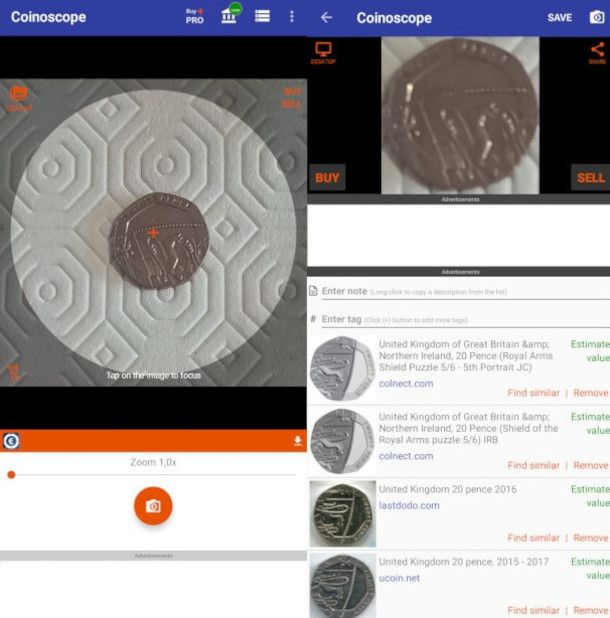Estimate value for 2015 - 2017 result
The width and height of the screenshot is (610, 618).
pyautogui.click(x=590, y=569)
